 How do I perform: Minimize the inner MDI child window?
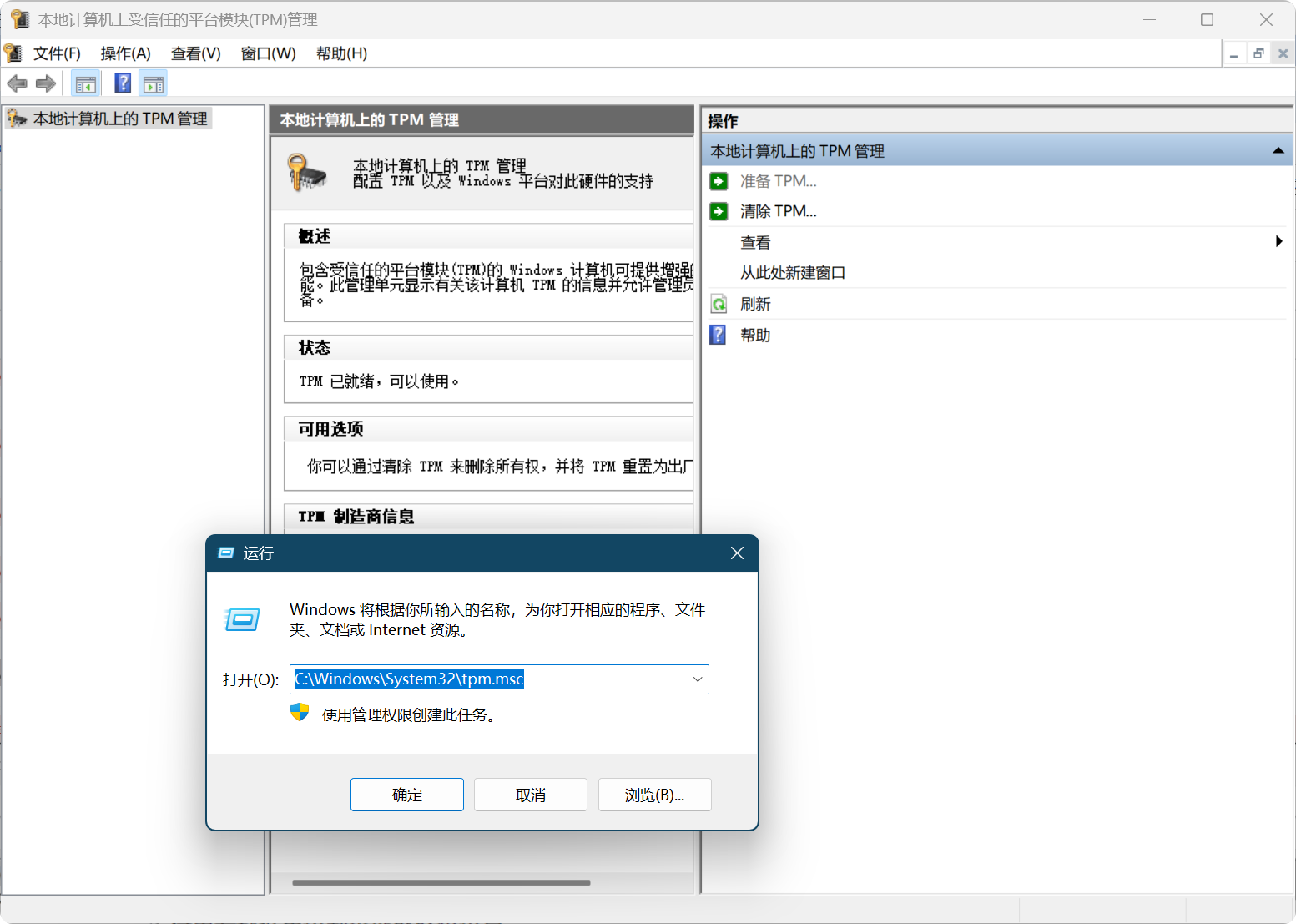pos(1233,54)
